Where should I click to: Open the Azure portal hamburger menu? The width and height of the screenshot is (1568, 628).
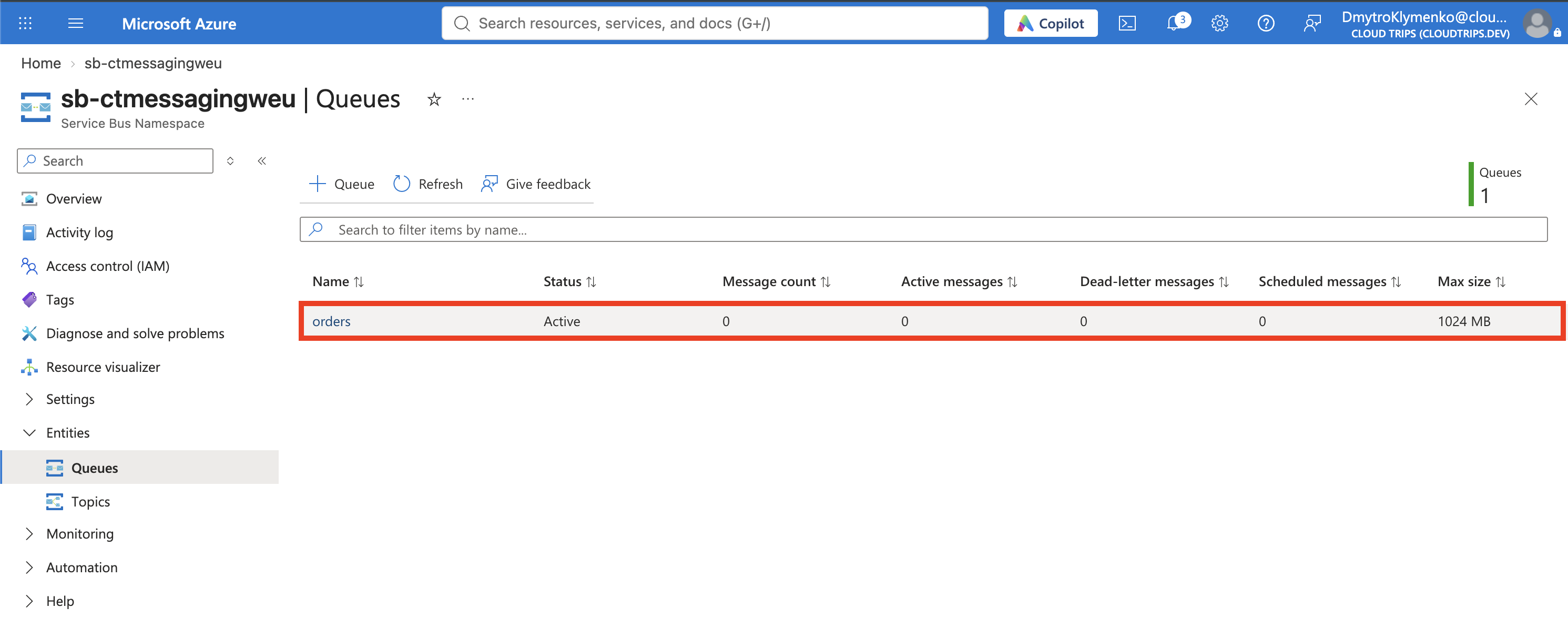76,24
